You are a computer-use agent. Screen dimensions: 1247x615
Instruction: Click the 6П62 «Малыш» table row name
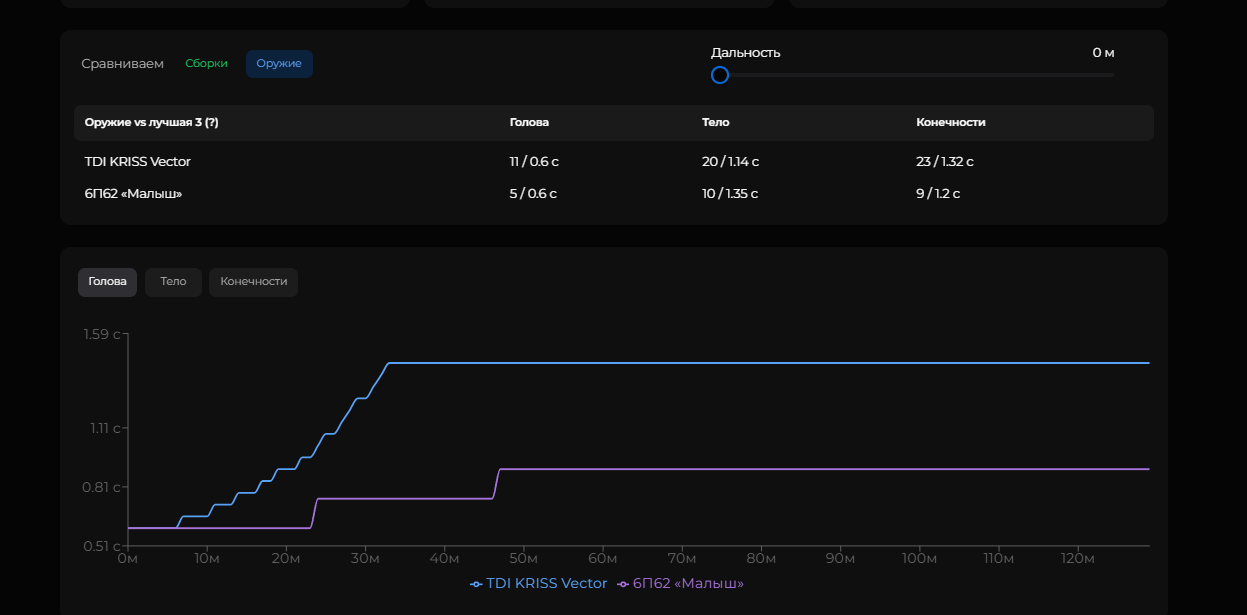click(x=133, y=193)
